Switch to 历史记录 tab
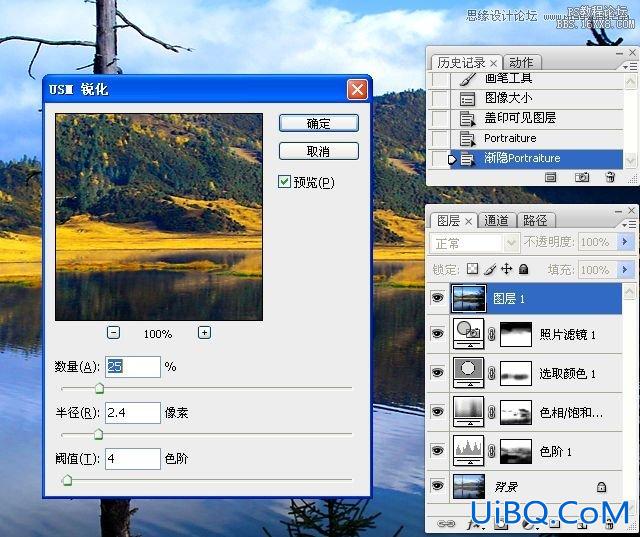640x537 pixels. point(461,63)
